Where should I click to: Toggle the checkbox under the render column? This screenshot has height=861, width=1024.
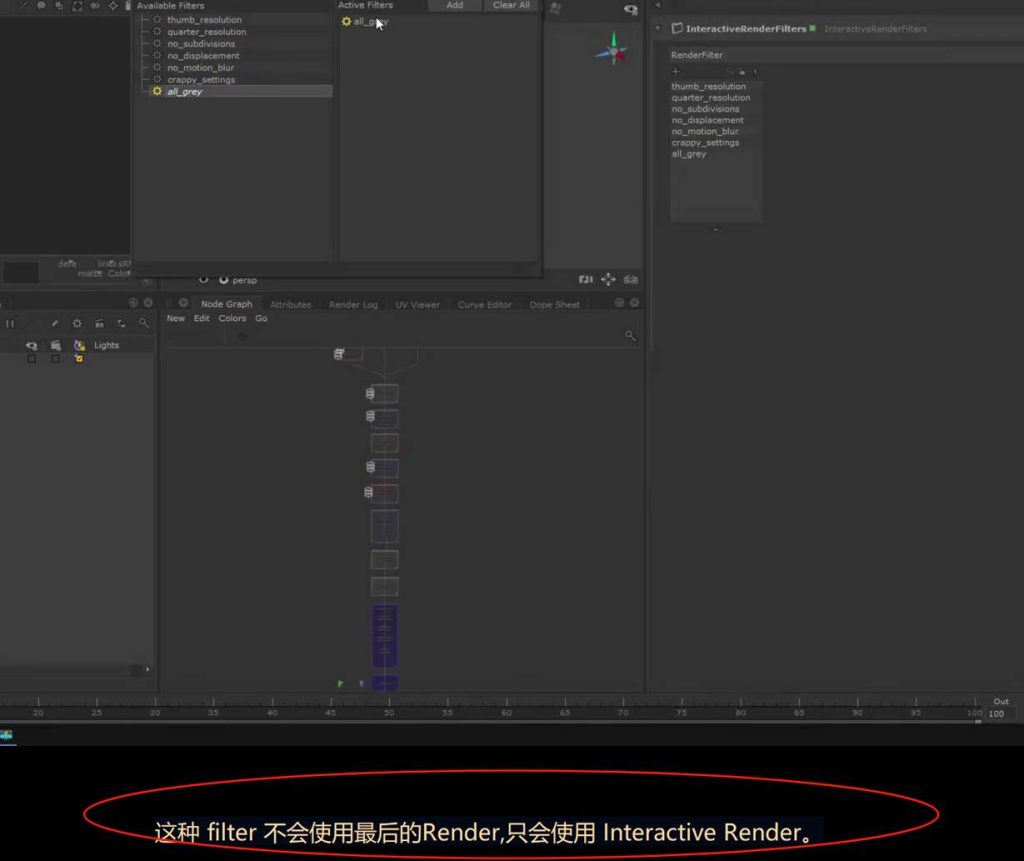click(x=56, y=359)
